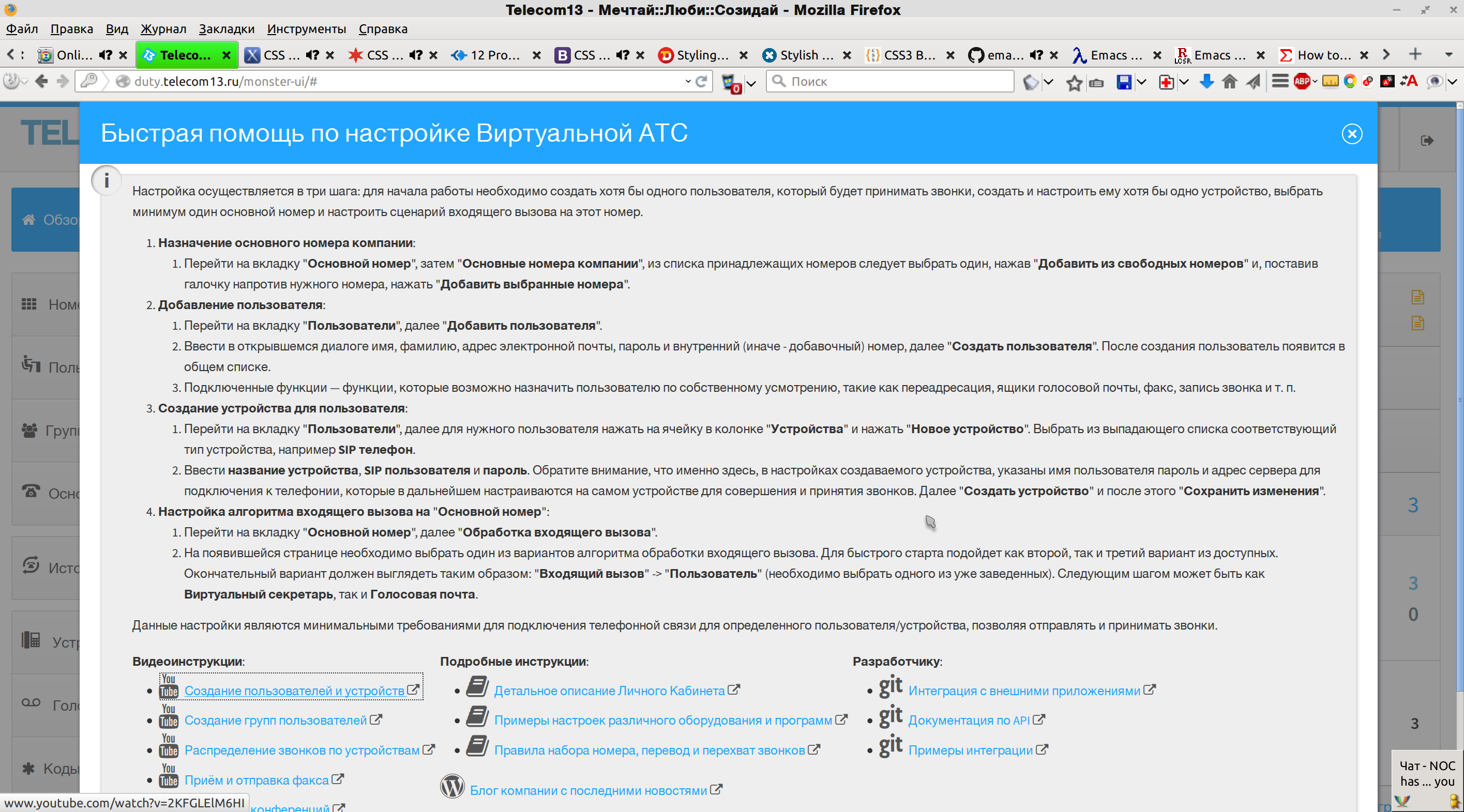Click the blue floppy disk save icon
The height and width of the screenshot is (812, 1464).
click(1124, 82)
